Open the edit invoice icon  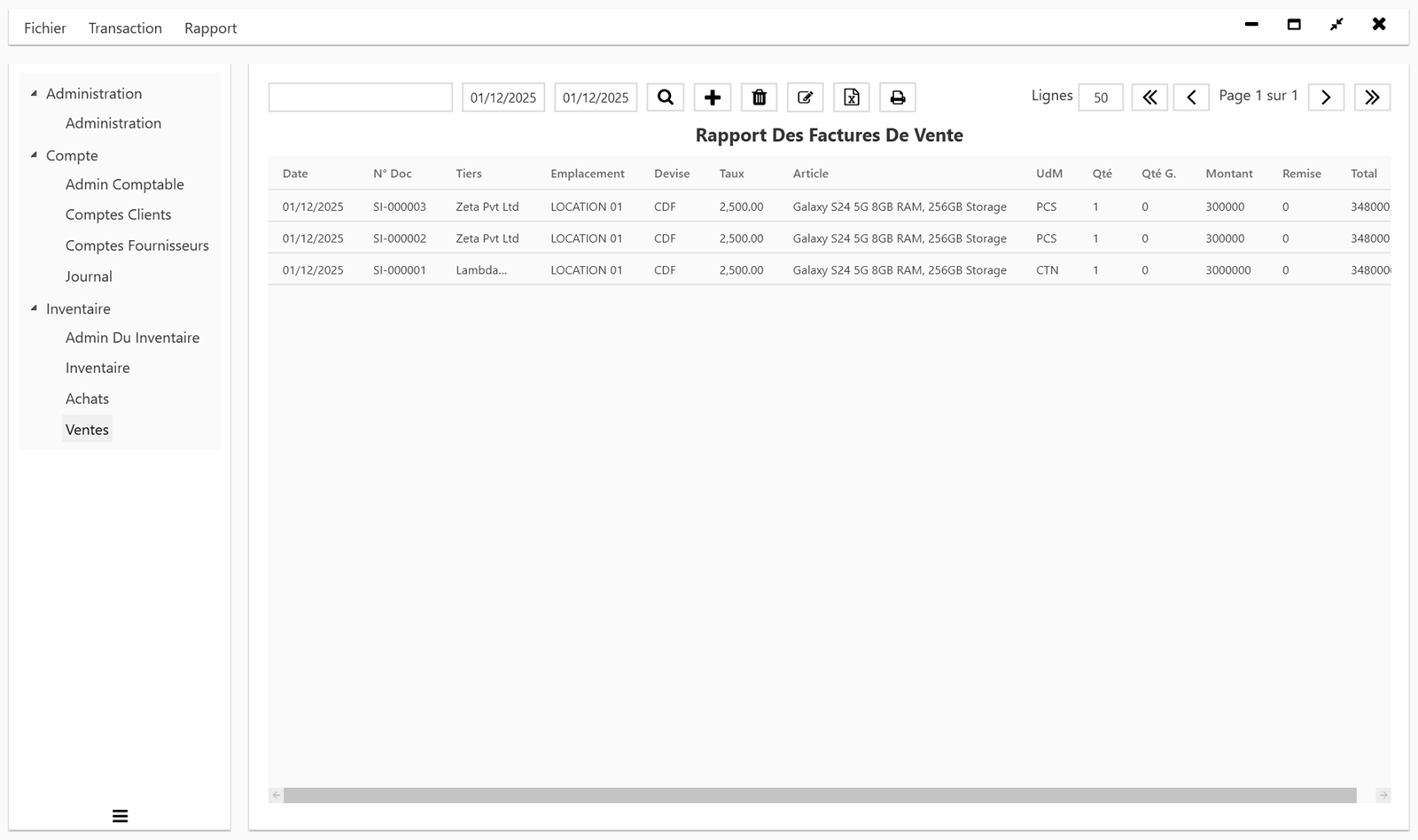coord(805,97)
